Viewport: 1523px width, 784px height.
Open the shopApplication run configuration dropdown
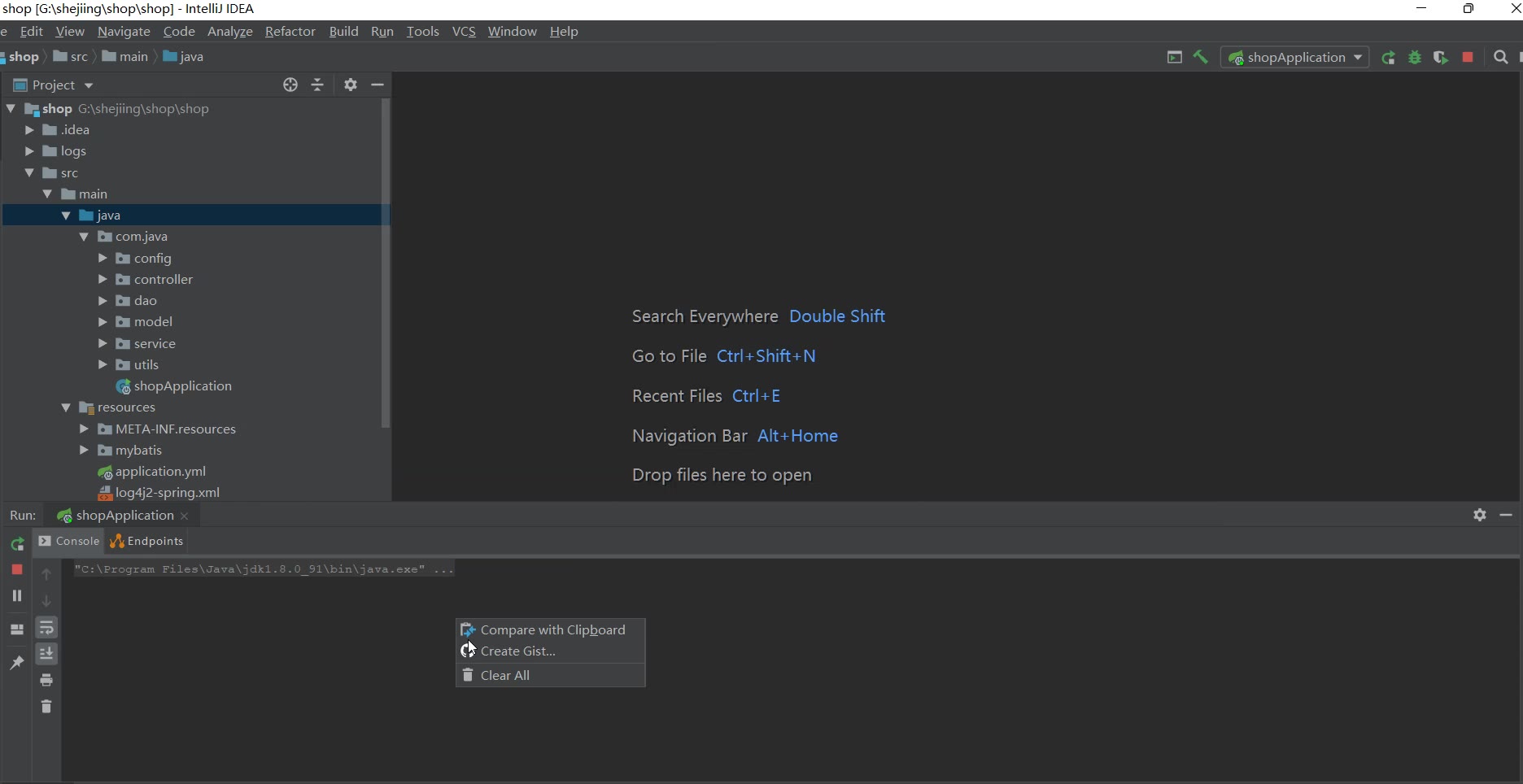click(x=1295, y=58)
